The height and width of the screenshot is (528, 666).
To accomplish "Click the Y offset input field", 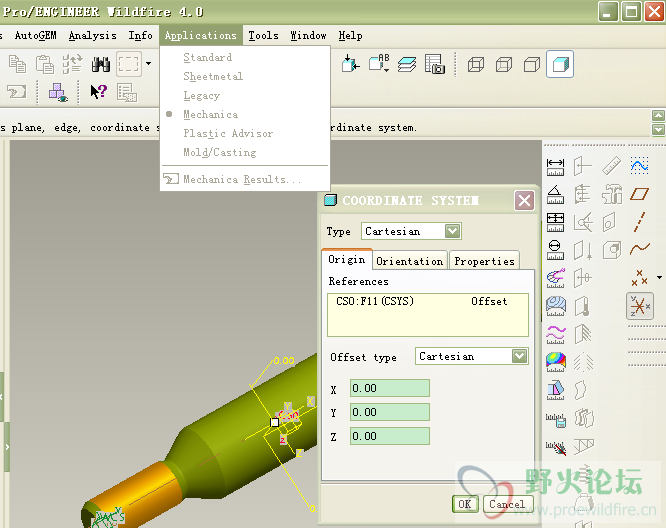I will 389,412.
